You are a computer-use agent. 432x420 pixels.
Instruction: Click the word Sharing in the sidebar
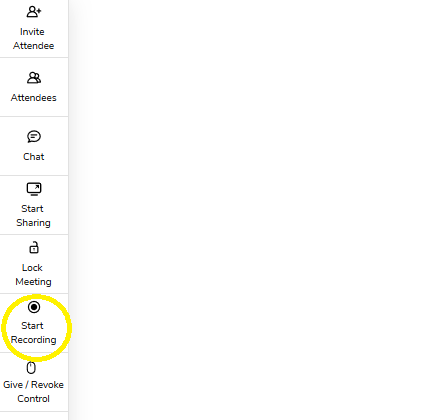(33, 223)
